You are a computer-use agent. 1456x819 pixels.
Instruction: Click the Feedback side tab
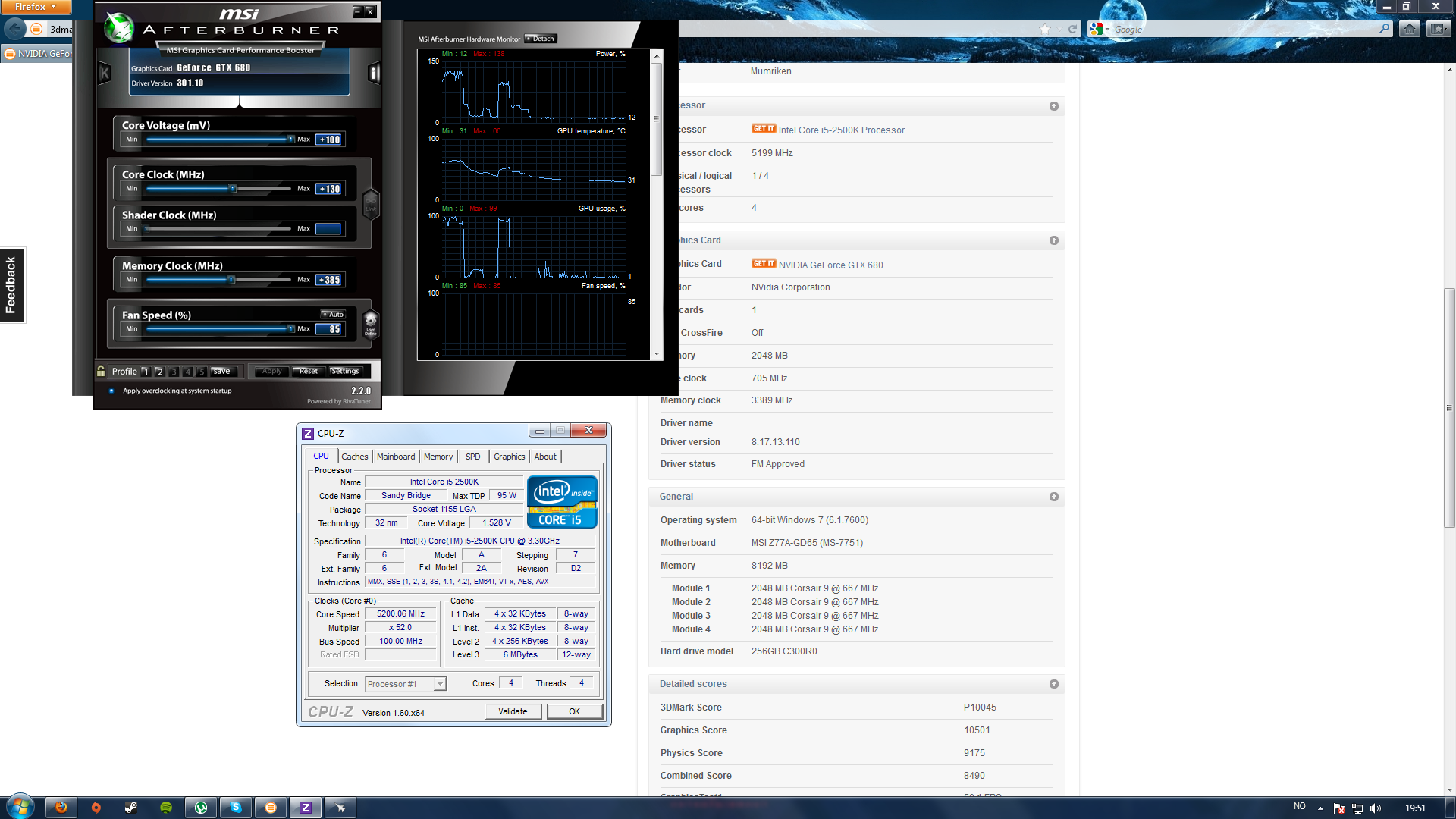[11, 285]
